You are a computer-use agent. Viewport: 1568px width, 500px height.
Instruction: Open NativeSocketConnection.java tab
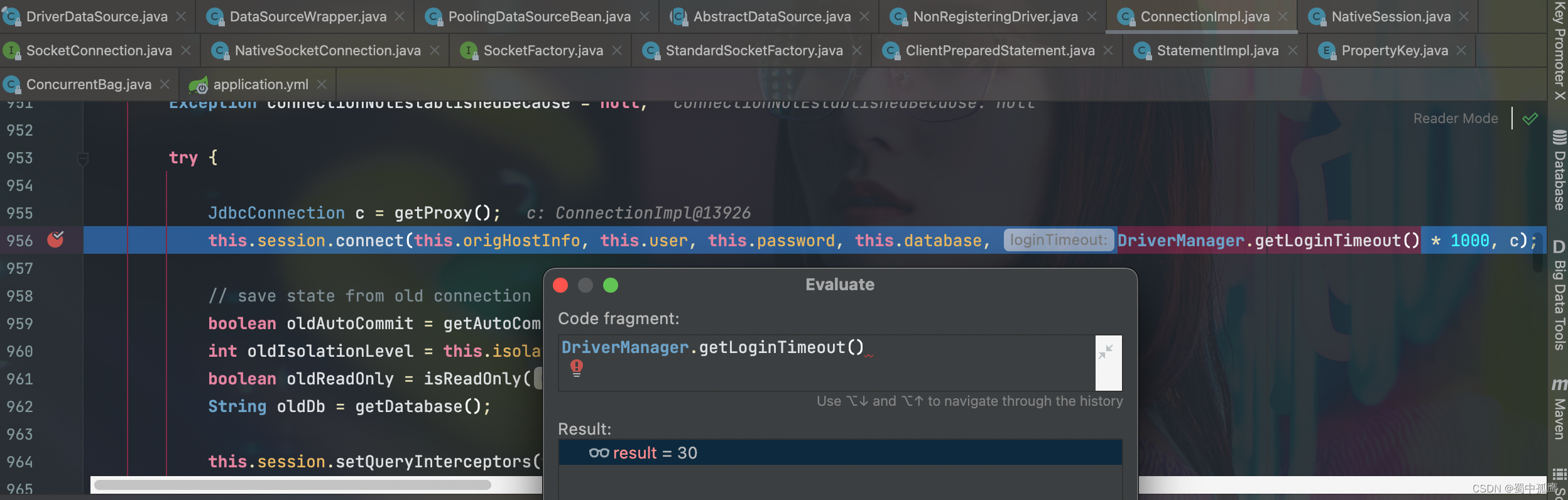(x=327, y=50)
